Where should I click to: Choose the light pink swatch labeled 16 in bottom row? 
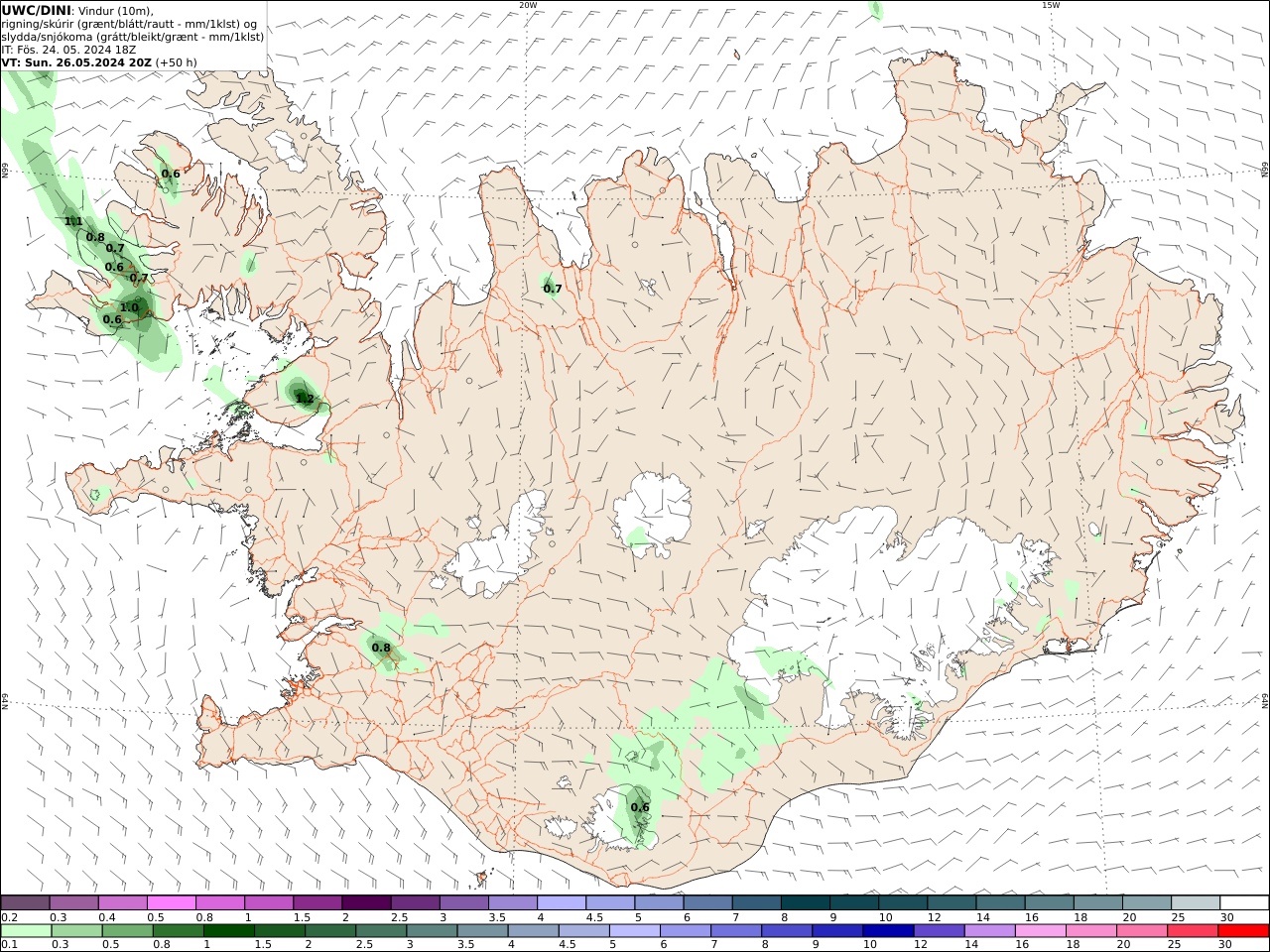(x=1041, y=931)
